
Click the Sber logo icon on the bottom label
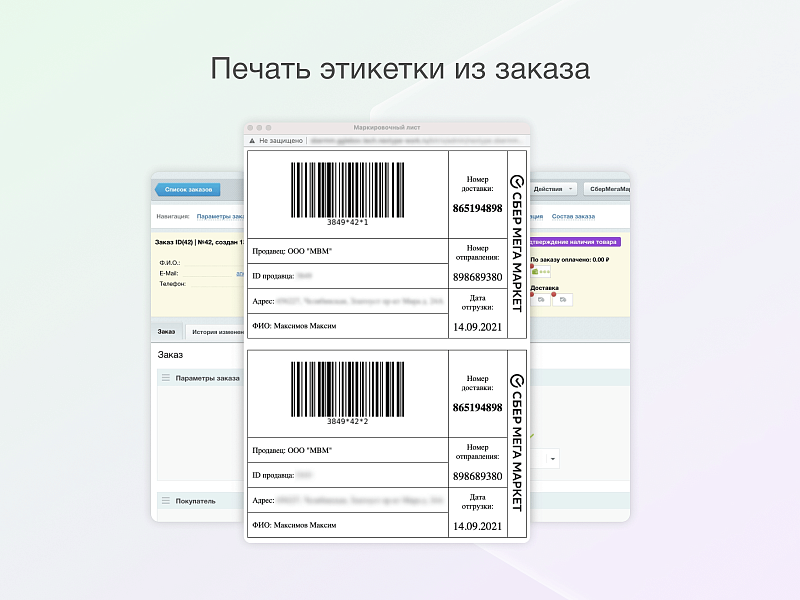(517, 381)
